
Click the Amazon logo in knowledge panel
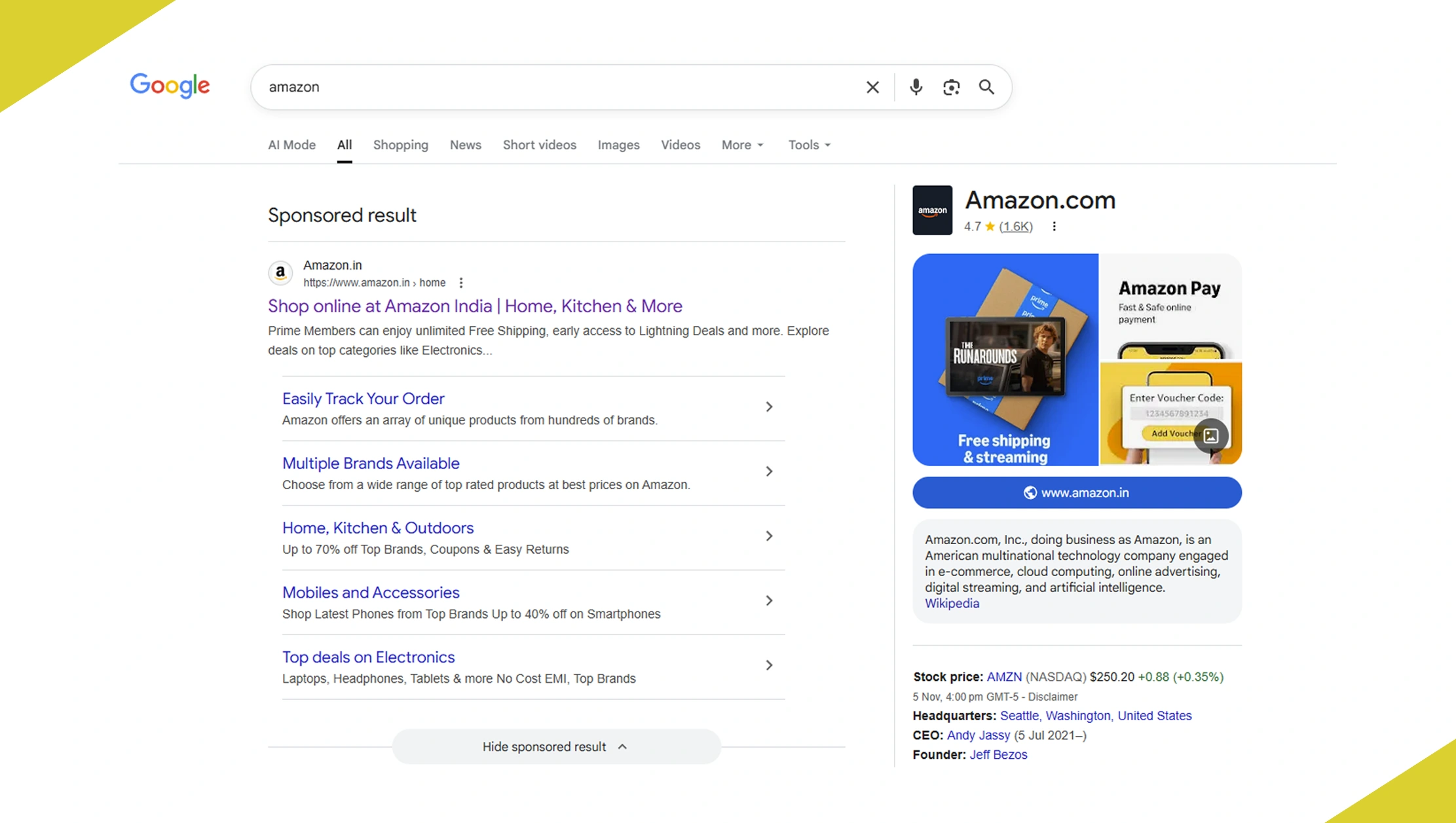click(932, 210)
